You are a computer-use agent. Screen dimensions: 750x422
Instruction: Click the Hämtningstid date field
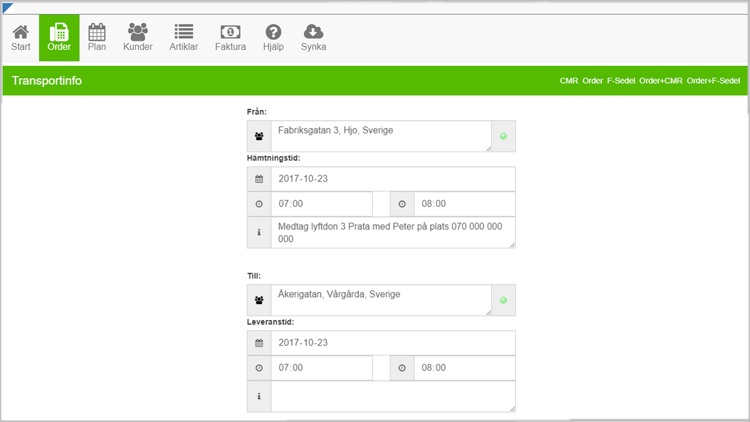tap(393, 179)
